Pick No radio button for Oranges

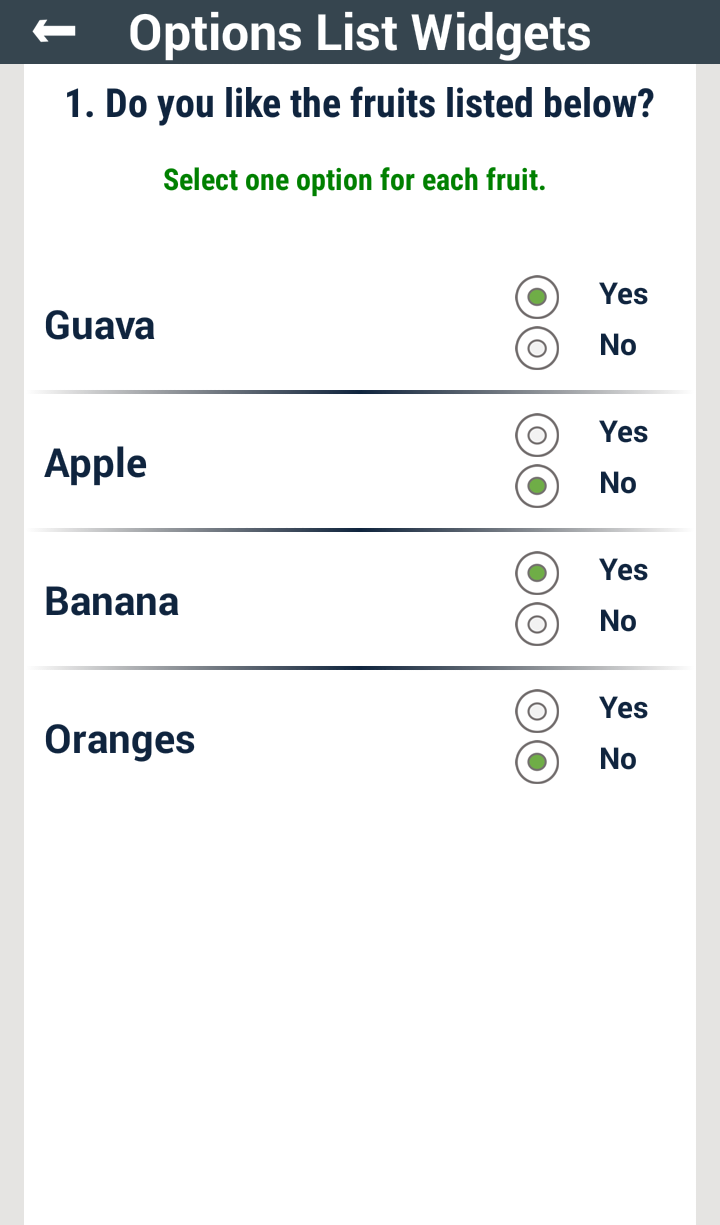(x=537, y=762)
